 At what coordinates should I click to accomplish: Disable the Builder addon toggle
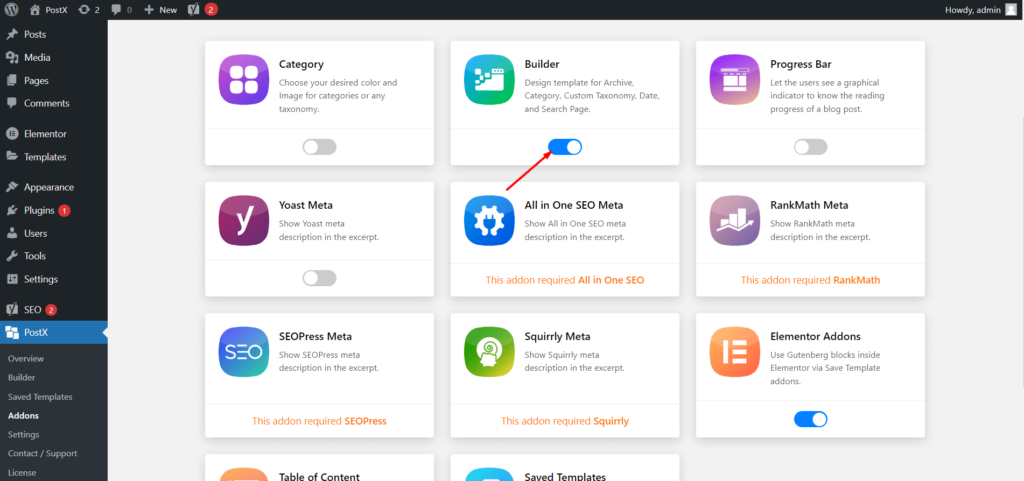pos(565,147)
